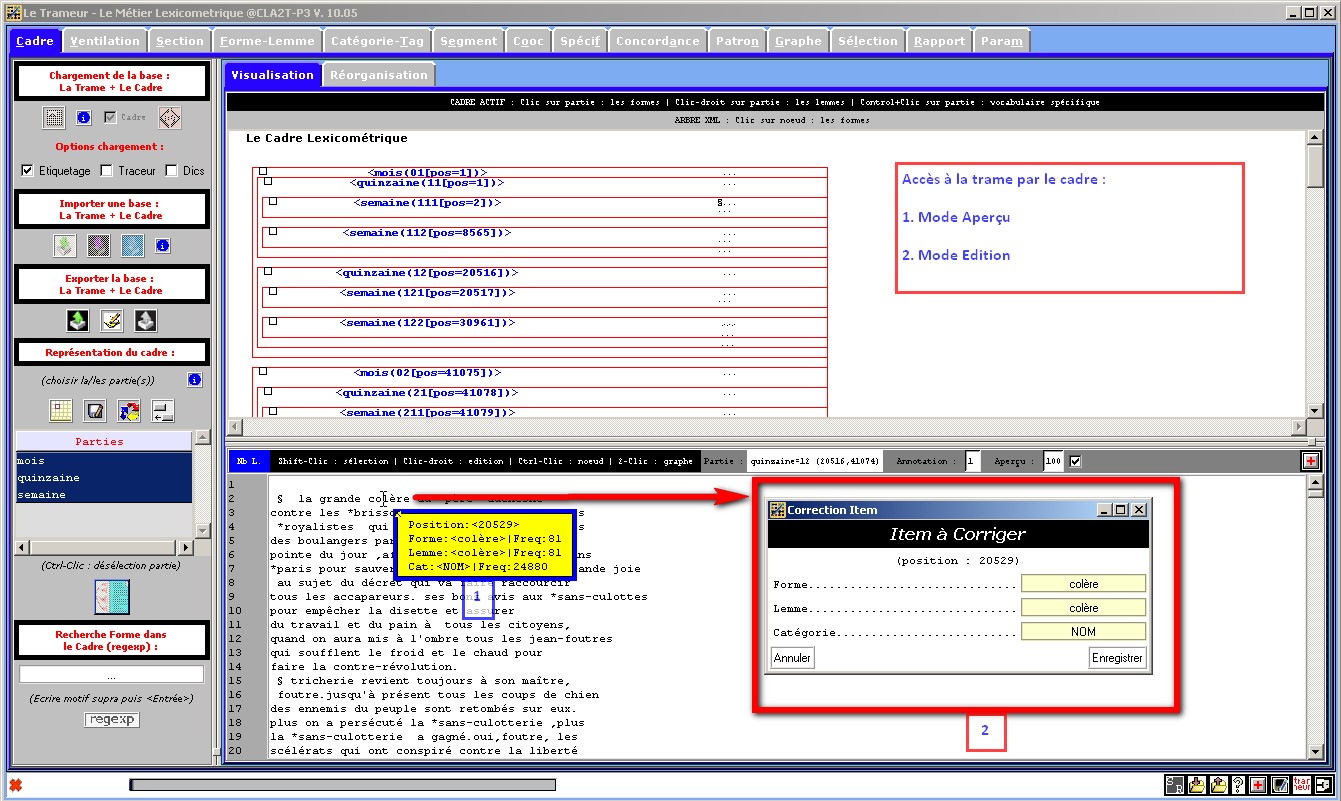Click the Aperçu value field 100
This screenshot has height=801, width=1341.
(x=1053, y=461)
